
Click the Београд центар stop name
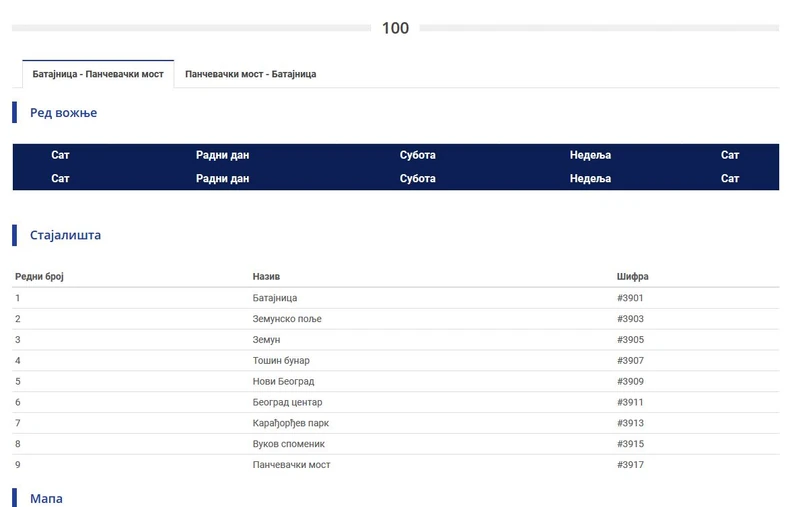pyautogui.click(x=287, y=402)
